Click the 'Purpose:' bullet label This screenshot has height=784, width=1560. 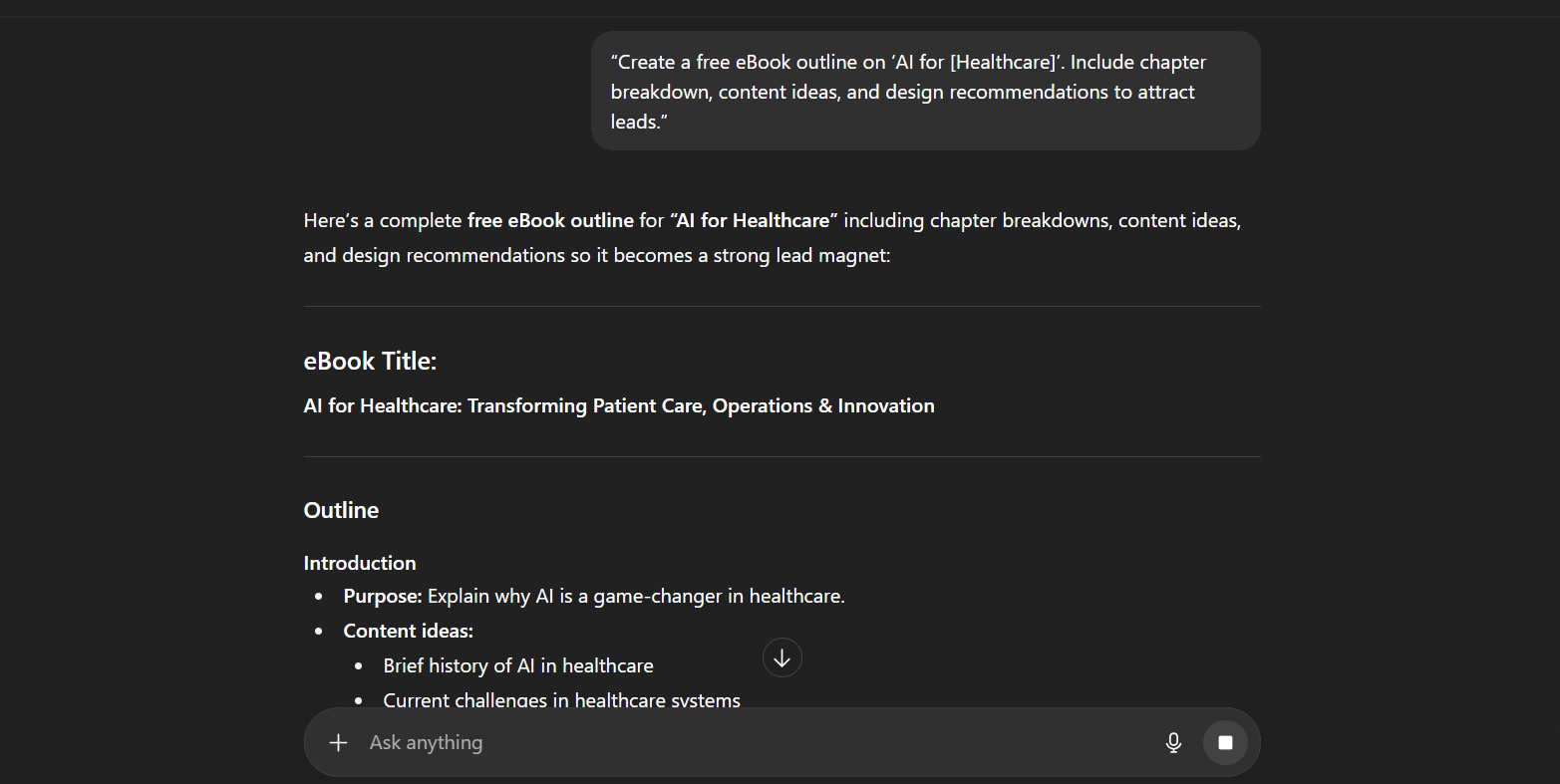pos(383,597)
